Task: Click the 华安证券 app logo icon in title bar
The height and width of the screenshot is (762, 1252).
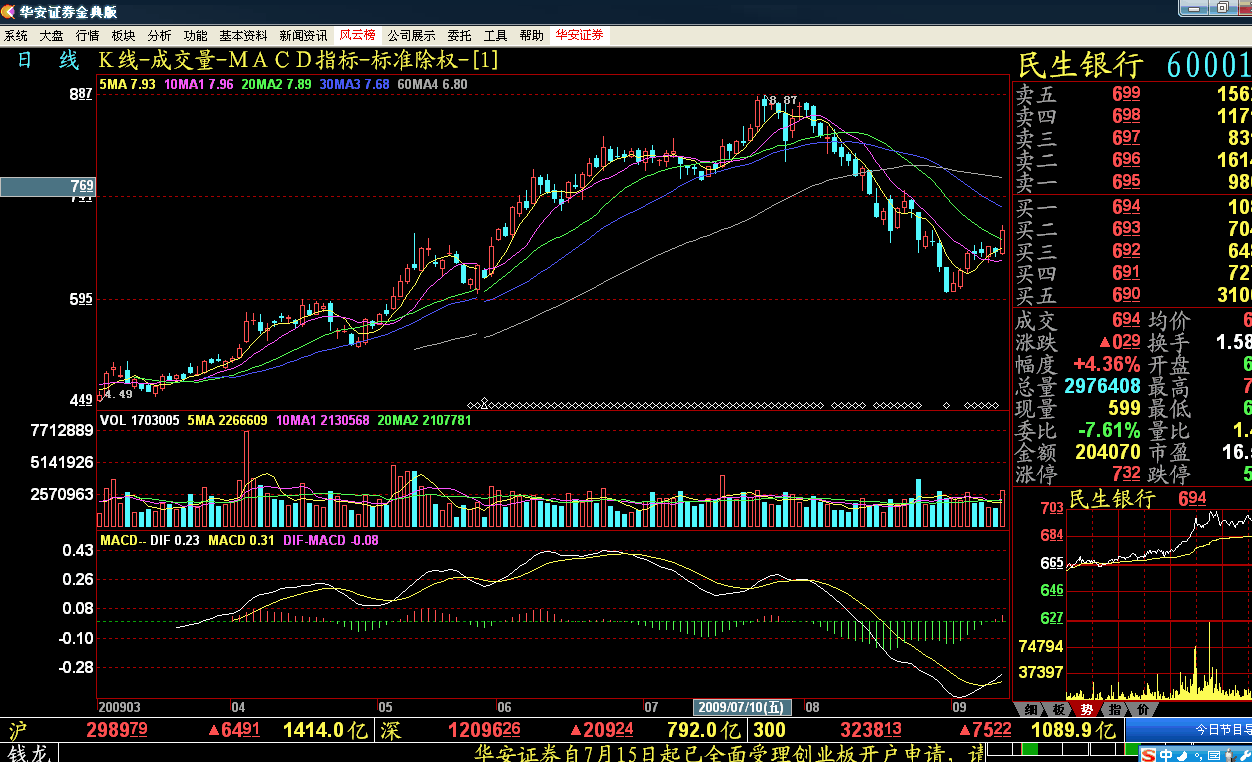Action: (10, 11)
